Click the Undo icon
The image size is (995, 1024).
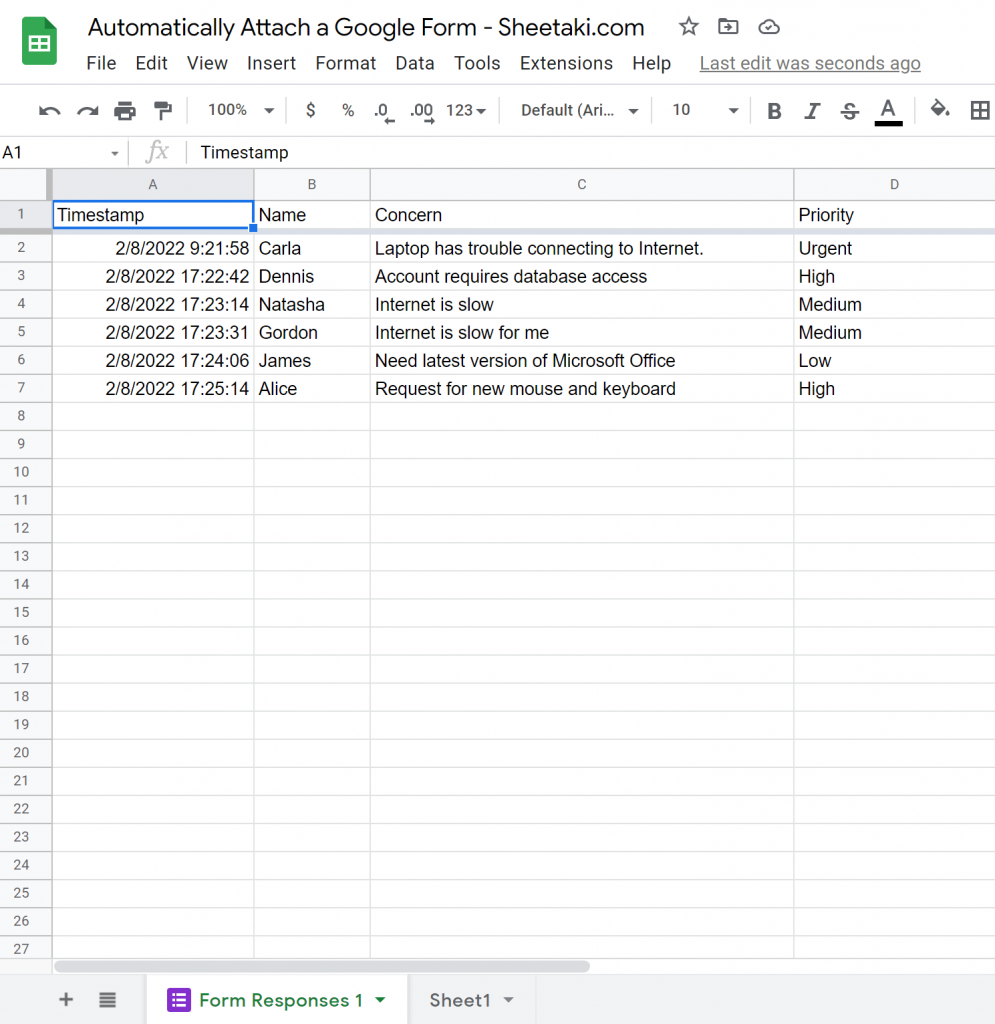pos(49,110)
